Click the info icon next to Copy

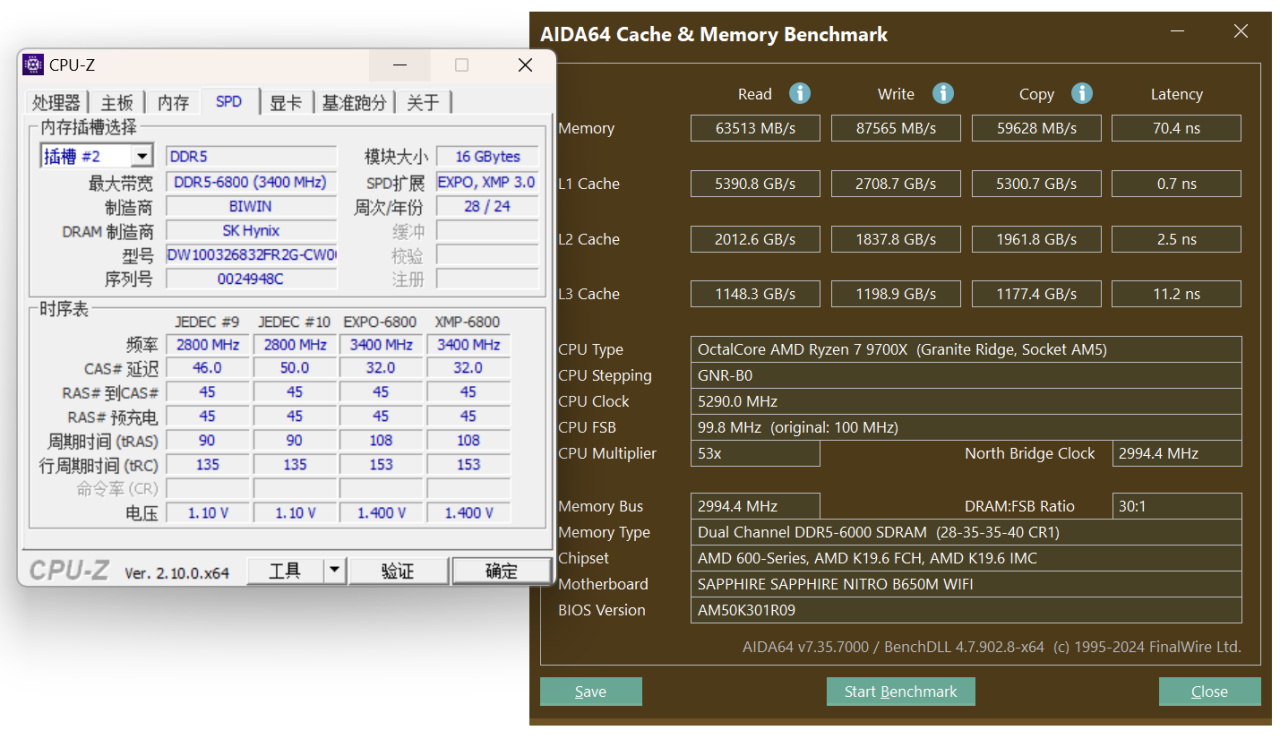point(1081,93)
